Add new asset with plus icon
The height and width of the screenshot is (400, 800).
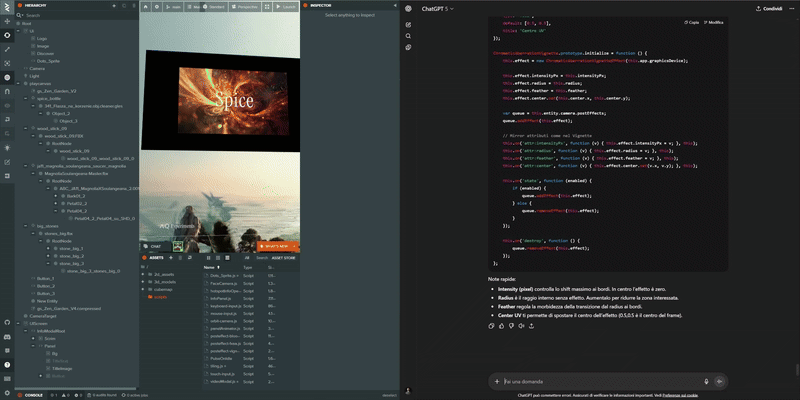[170, 258]
